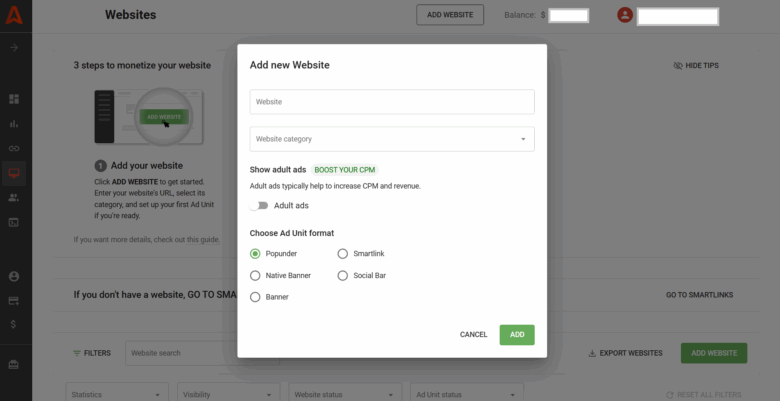Click RESET ALL FILTERS
Screen dimensions: 780x401
704,395
